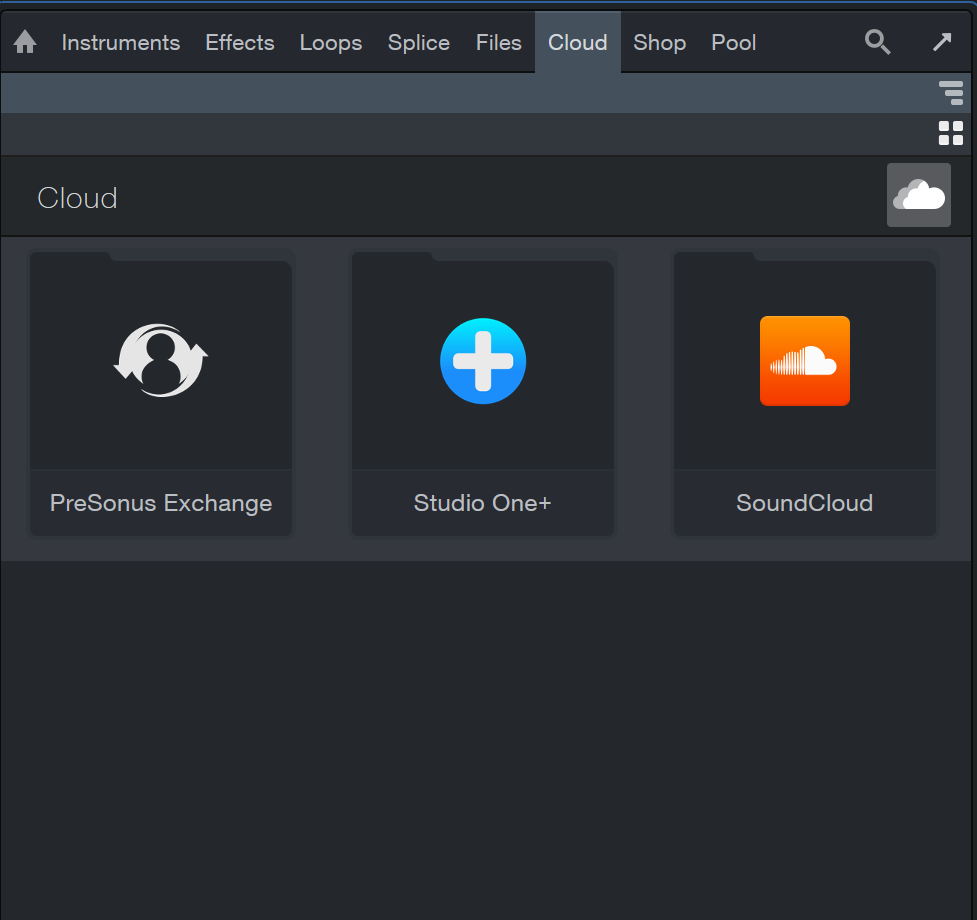The image size is (977, 920).
Task: Switch to the Files tab
Action: tap(498, 42)
